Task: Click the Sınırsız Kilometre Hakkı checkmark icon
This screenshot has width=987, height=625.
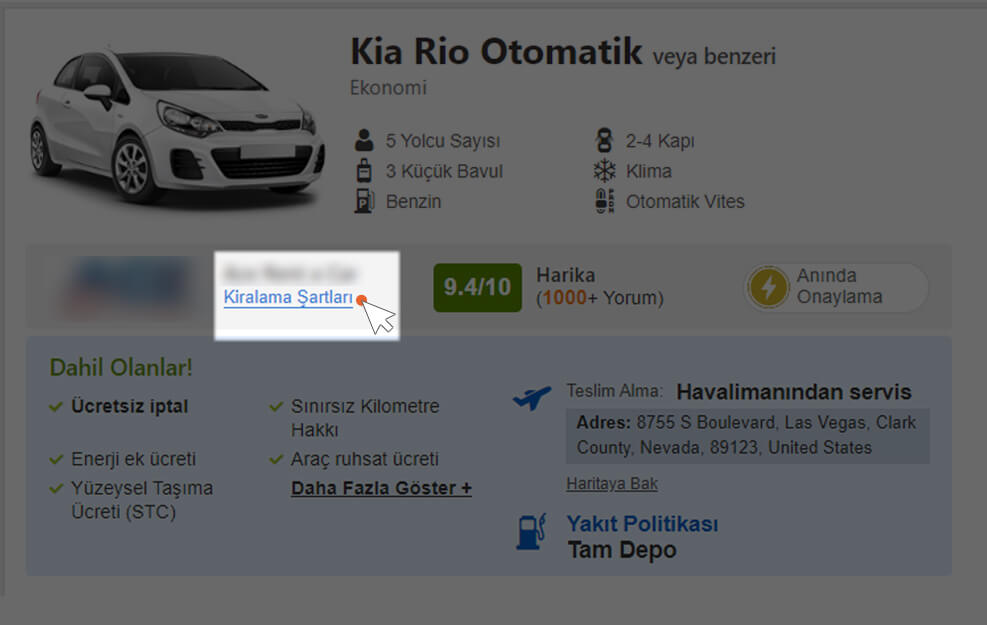Action: click(276, 407)
